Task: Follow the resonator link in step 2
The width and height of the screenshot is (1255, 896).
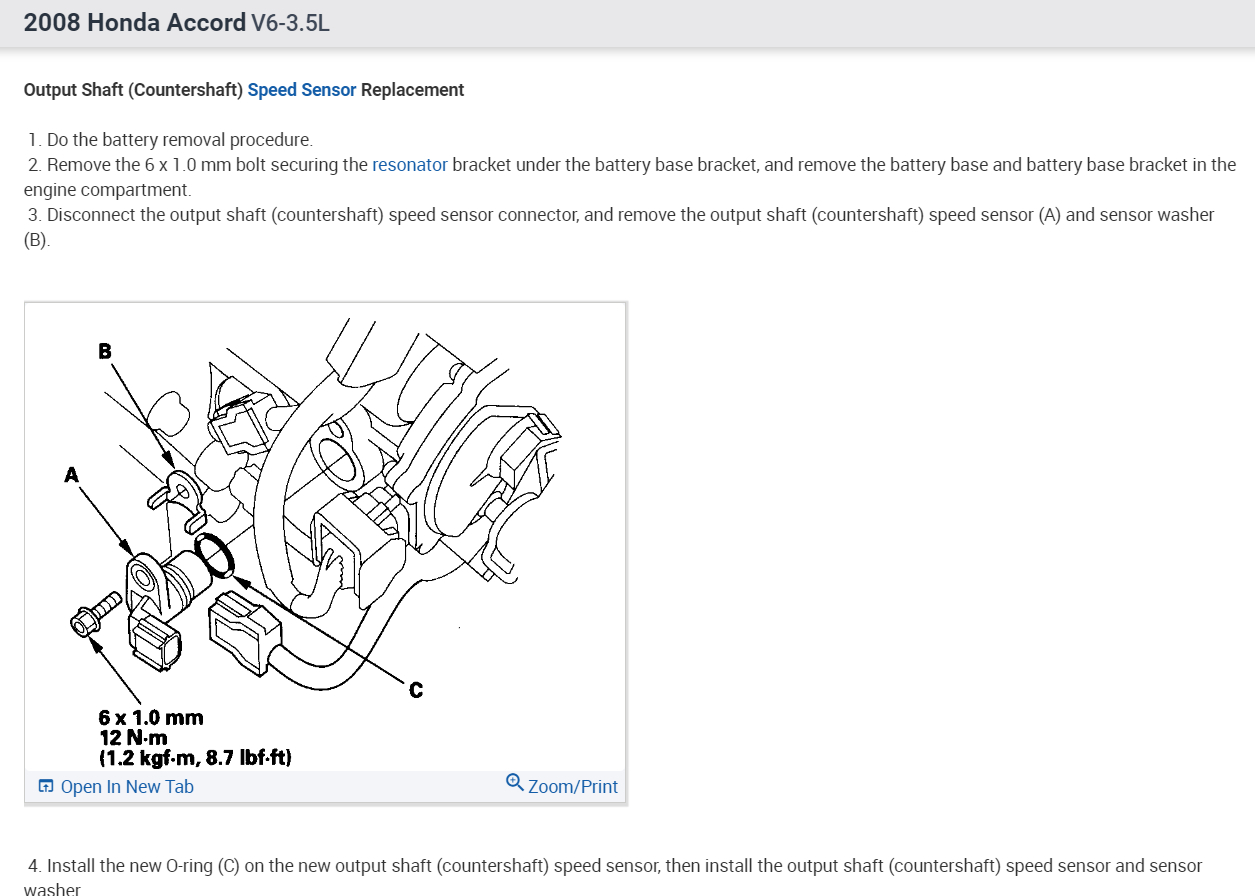Action: click(x=410, y=165)
